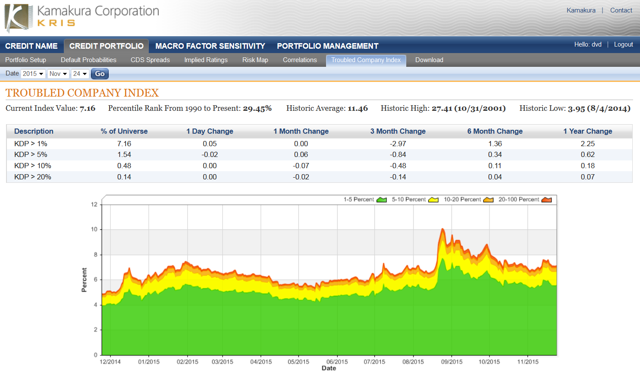Image resolution: width=640 pixels, height=376 pixels.
Task: Open the Contact link
Action: click(x=621, y=10)
